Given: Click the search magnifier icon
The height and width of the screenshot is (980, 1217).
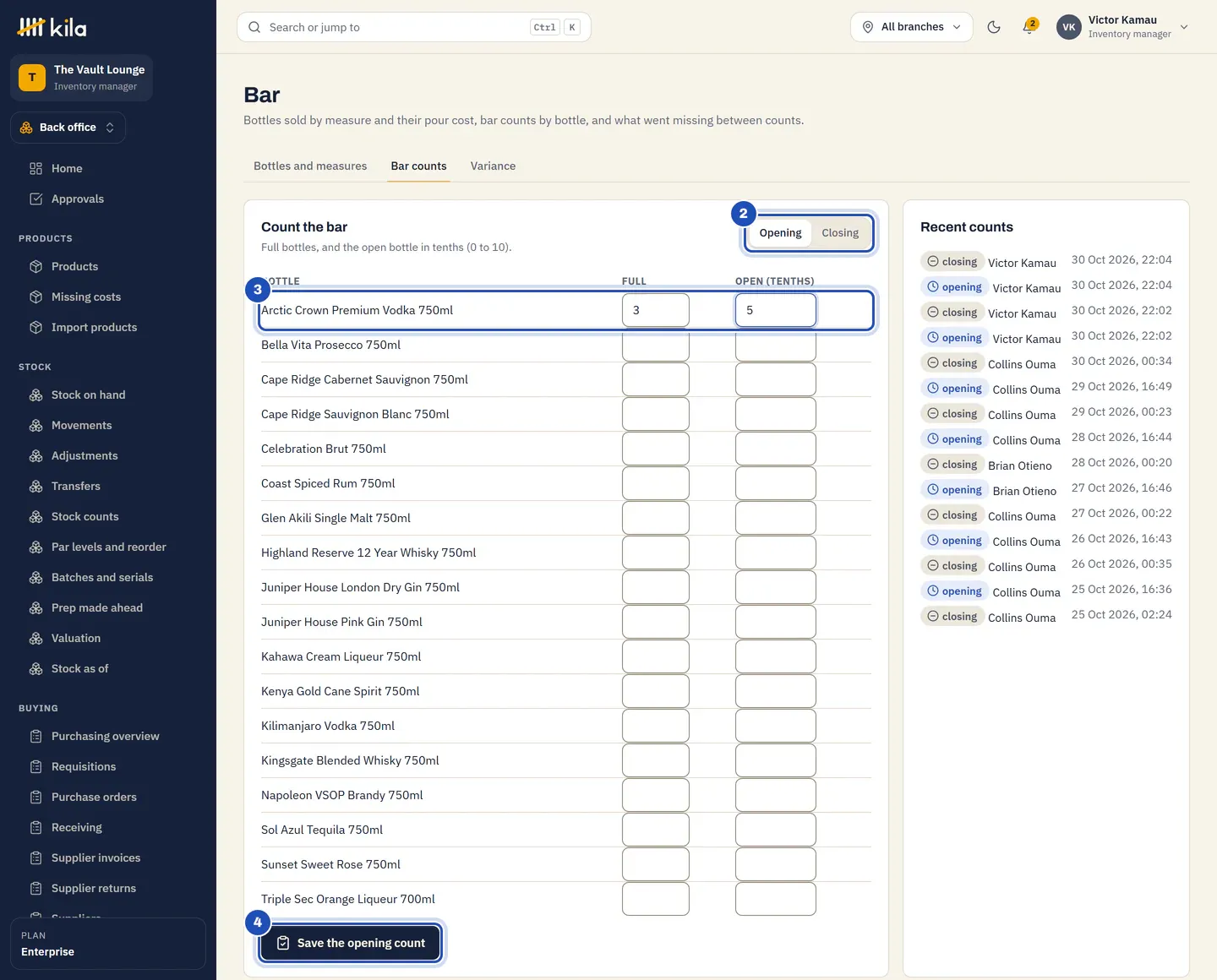Looking at the screenshot, I should tap(254, 27).
